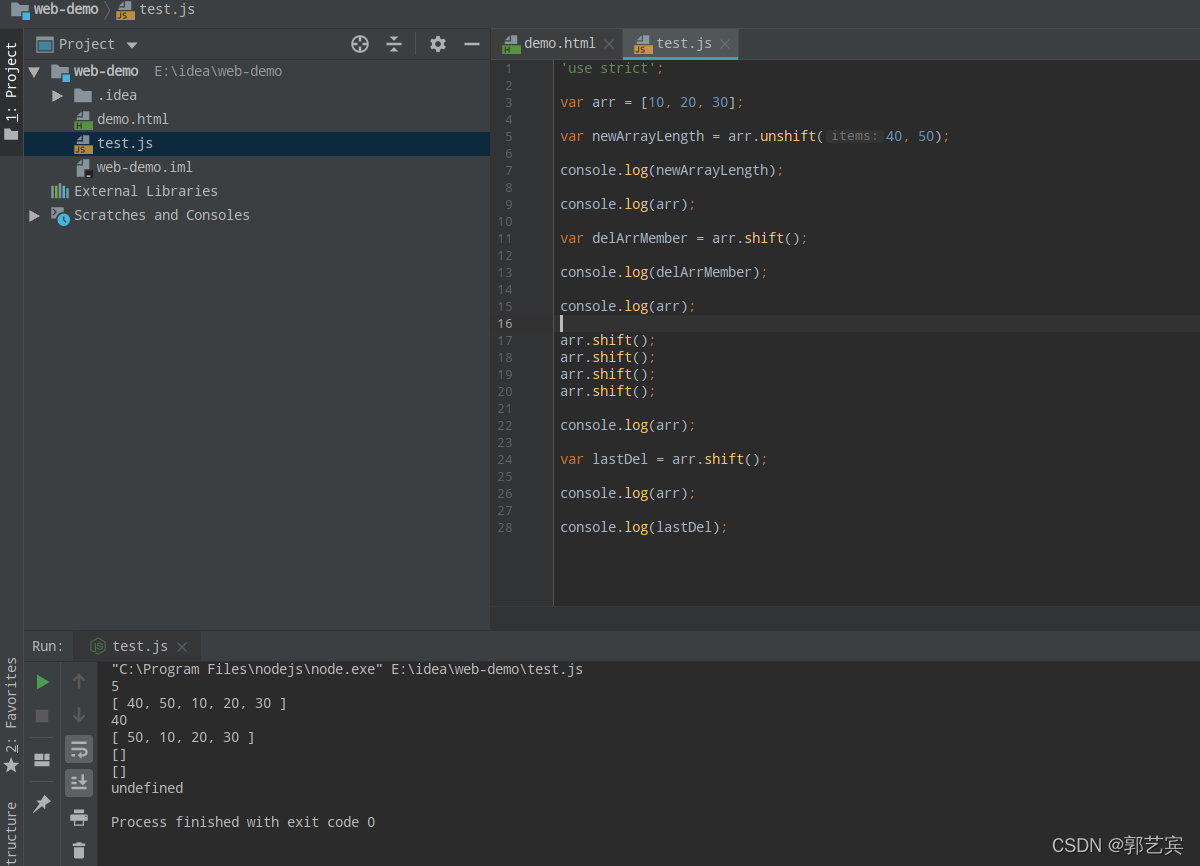Click var lastDel line 24
The height and width of the screenshot is (866, 1200).
(x=664, y=459)
